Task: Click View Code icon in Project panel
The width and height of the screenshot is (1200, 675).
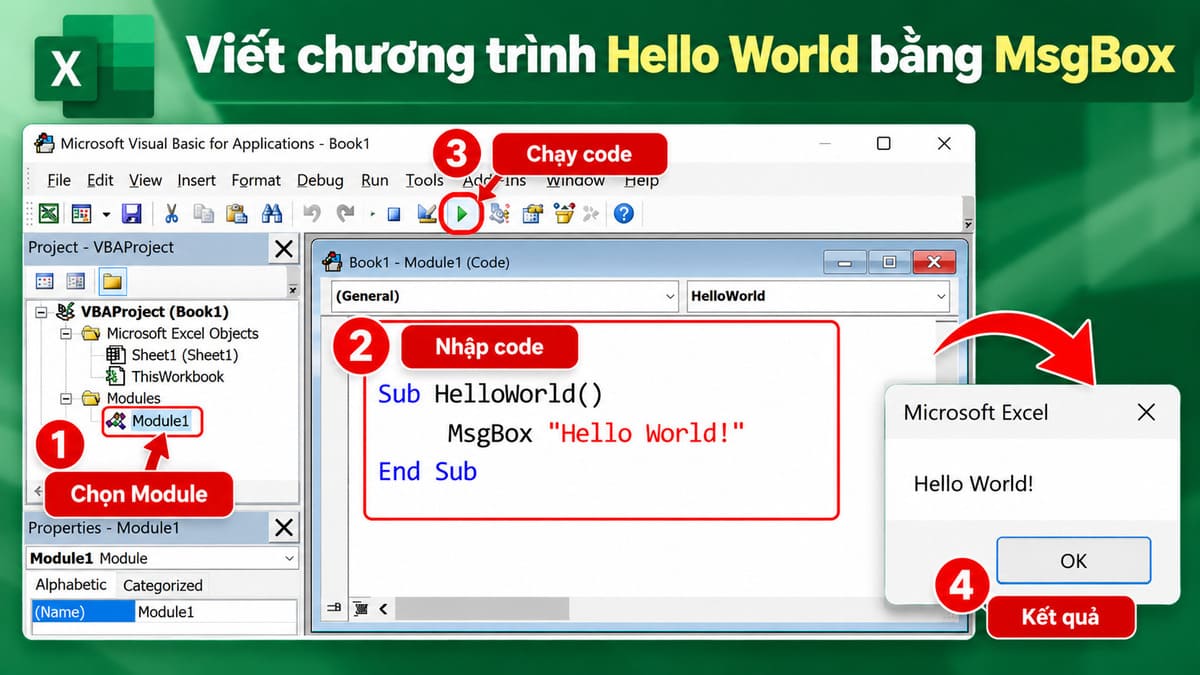Action: click(x=45, y=281)
